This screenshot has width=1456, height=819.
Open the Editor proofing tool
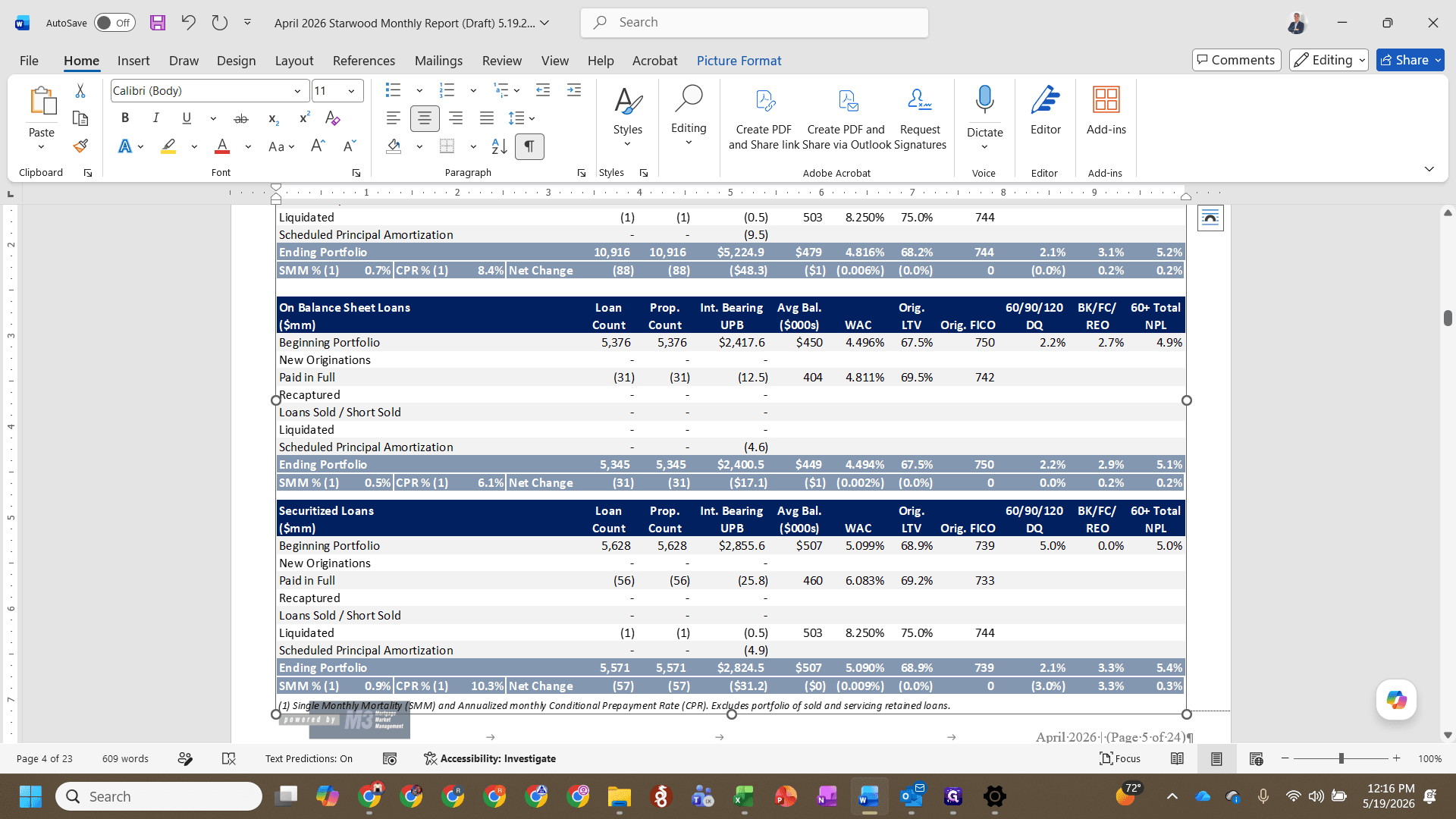point(1045,111)
